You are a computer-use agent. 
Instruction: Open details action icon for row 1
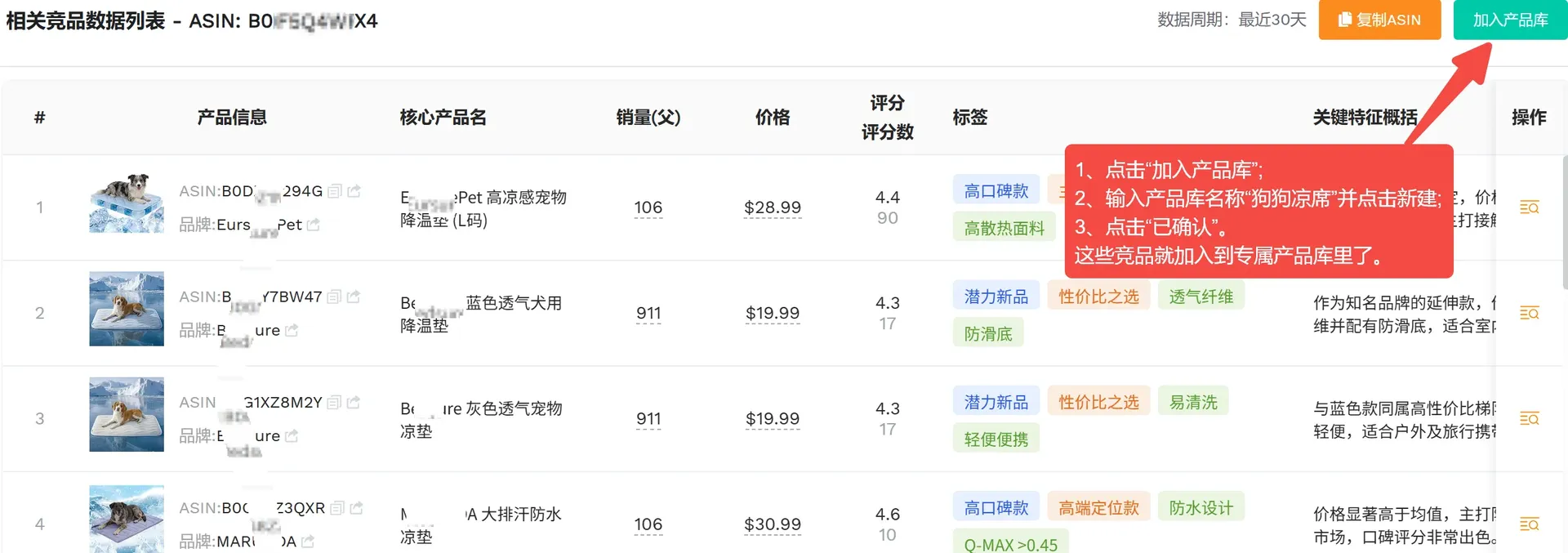coord(1530,207)
